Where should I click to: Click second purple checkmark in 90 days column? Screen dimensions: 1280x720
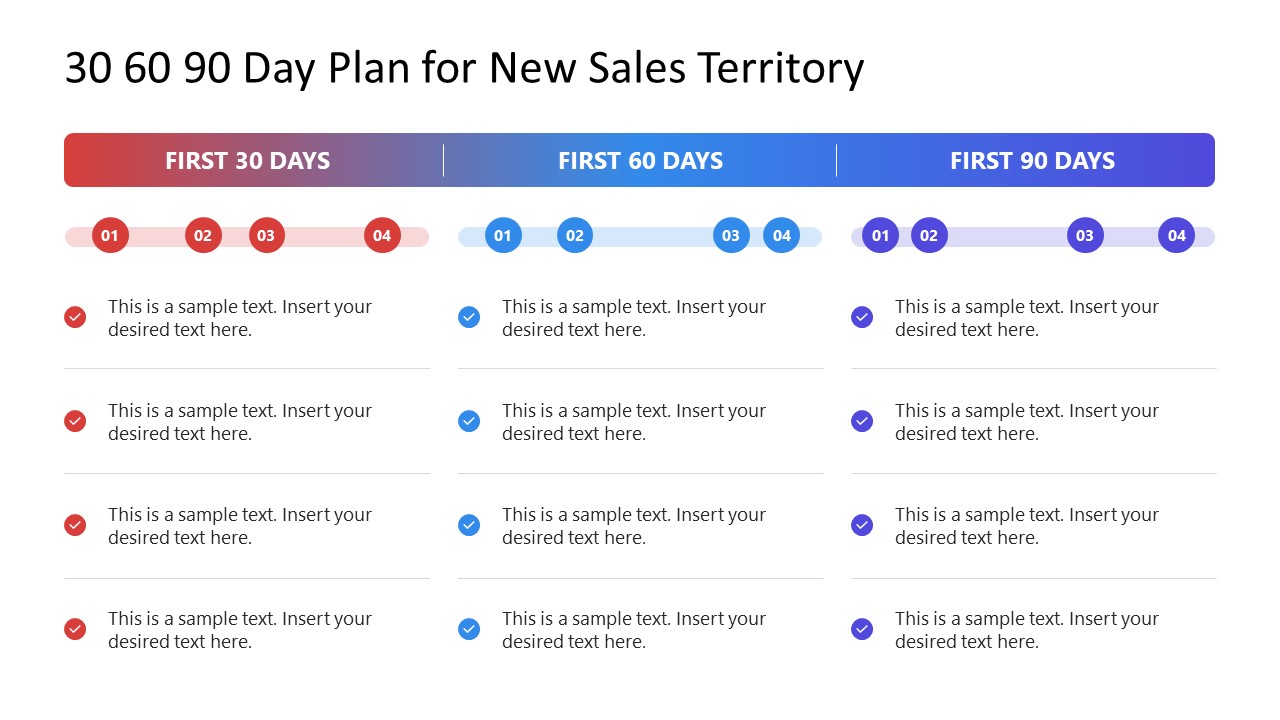pos(862,421)
